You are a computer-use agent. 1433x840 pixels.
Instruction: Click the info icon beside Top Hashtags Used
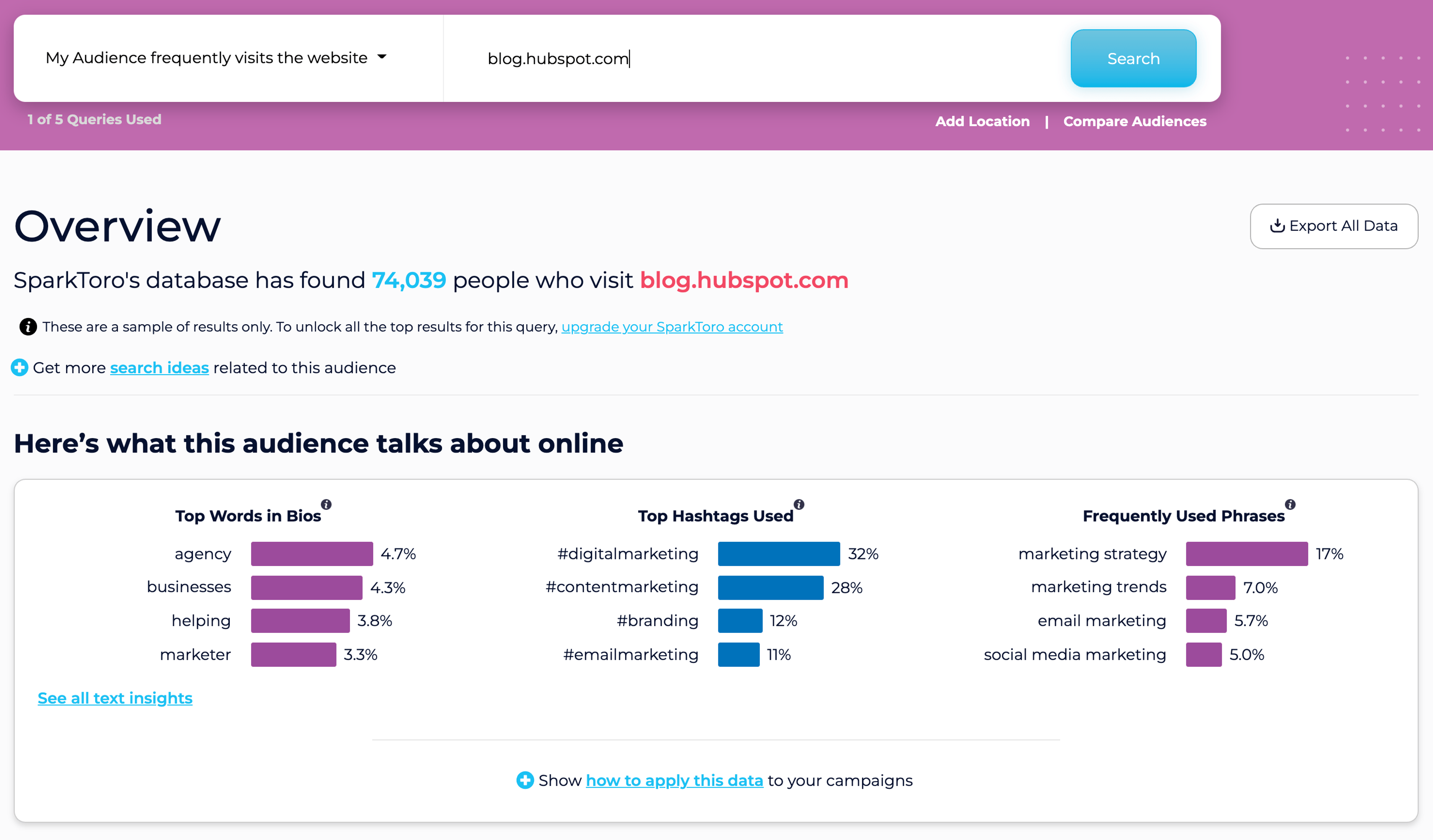(x=799, y=505)
